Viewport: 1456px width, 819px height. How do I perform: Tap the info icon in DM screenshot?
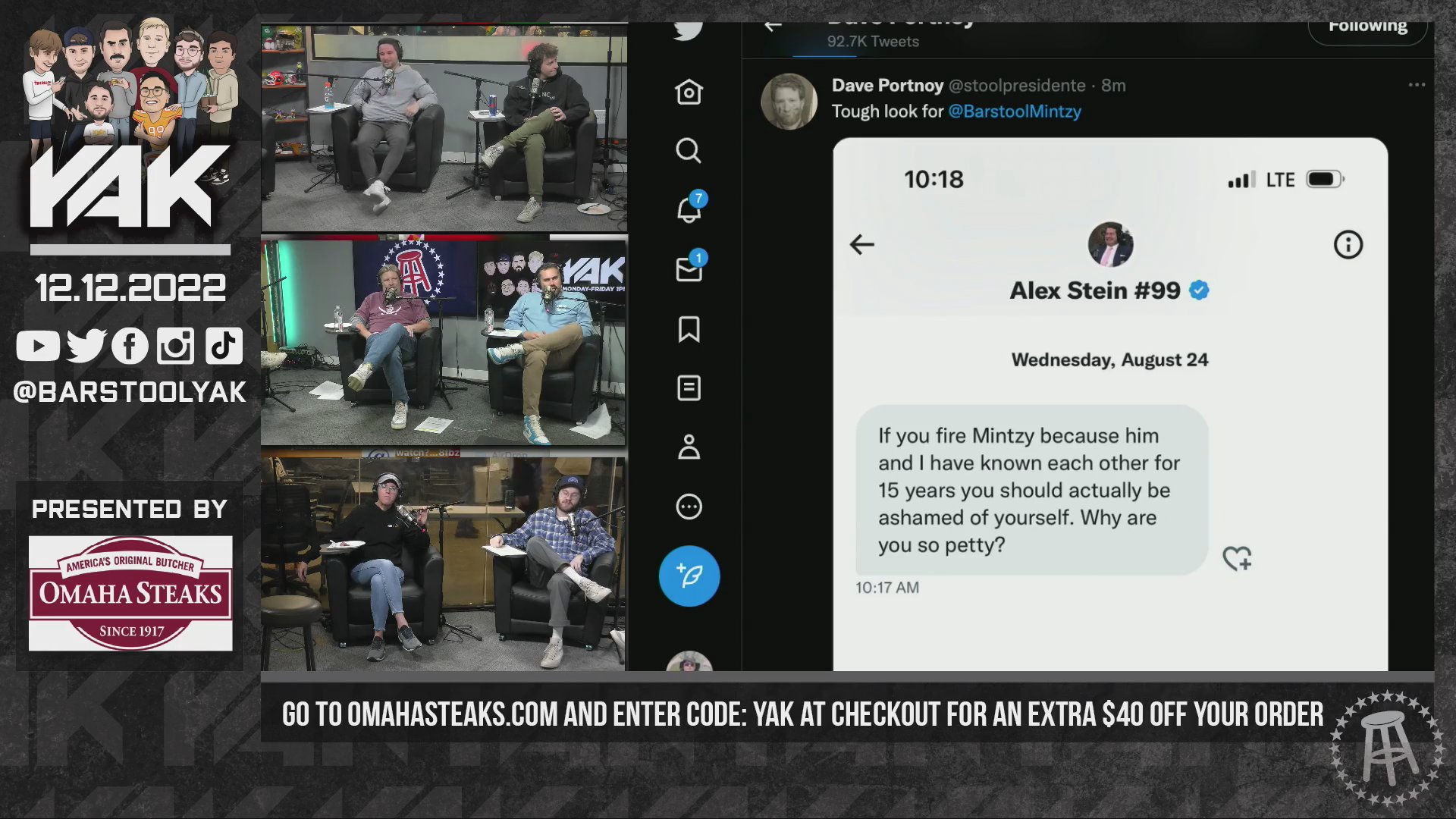click(x=1348, y=244)
